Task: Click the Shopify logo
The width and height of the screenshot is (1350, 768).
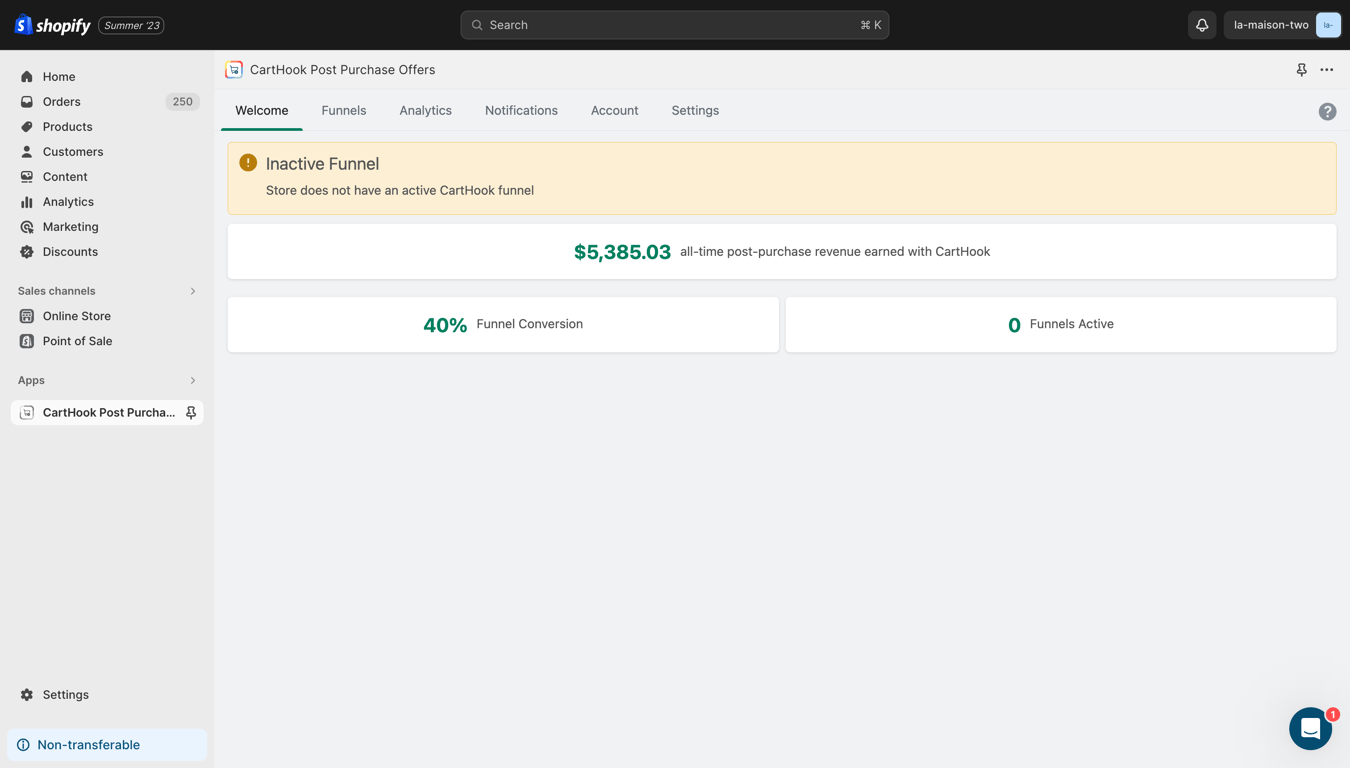Action: [x=53, y=25]
